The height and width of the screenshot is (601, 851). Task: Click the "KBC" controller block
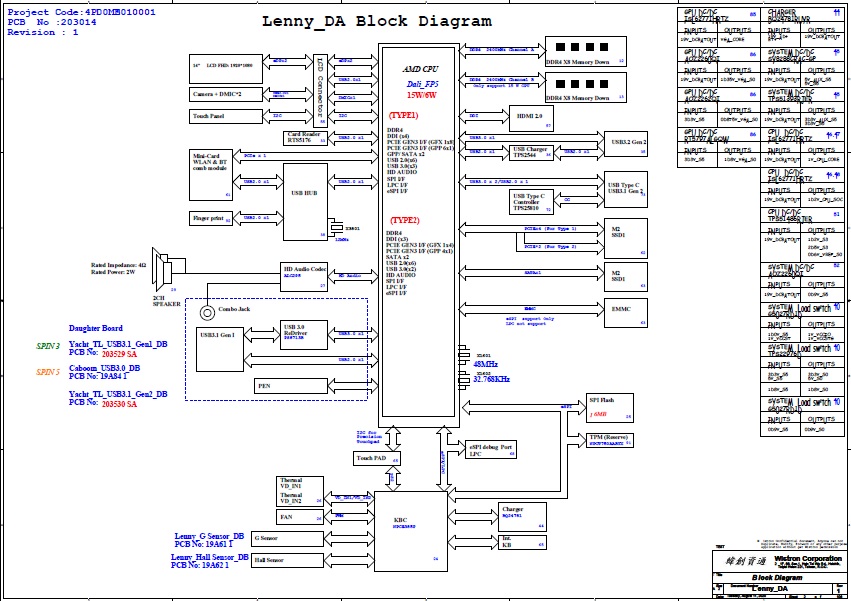pos(411,531)
